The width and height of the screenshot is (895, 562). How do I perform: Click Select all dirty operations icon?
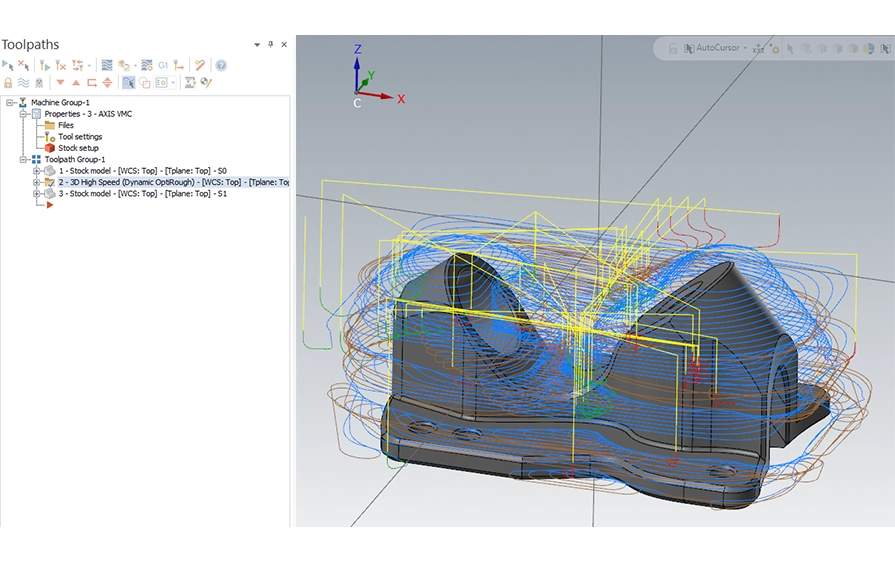23,65
